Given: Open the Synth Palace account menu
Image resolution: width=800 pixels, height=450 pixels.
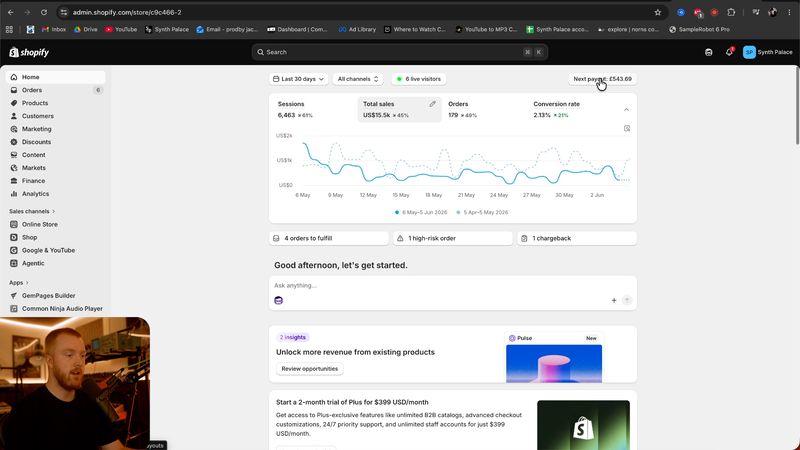Looking at the screenshot, I should tap(768, 52).
